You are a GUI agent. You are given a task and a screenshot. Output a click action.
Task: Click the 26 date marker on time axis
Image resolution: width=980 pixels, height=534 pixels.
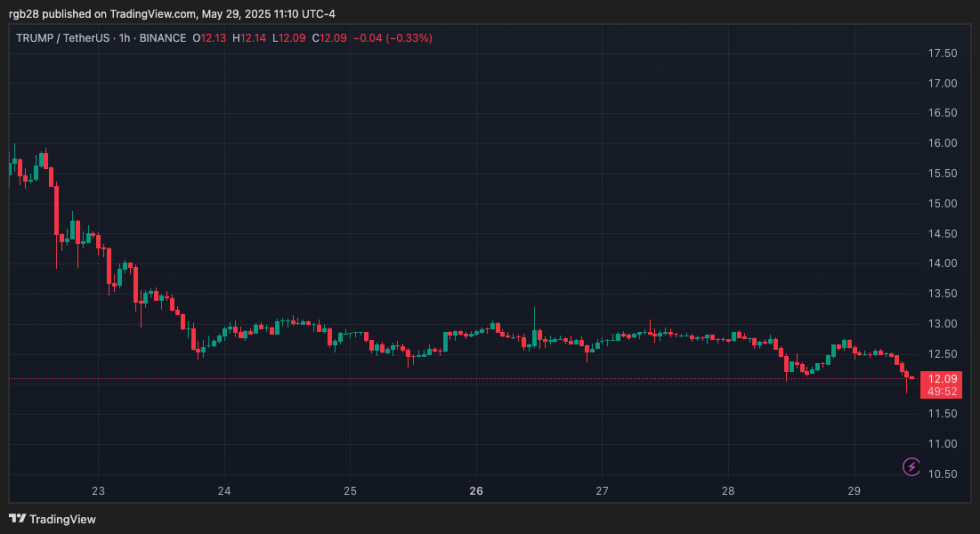pyautogui.click(x=476, y=491)
